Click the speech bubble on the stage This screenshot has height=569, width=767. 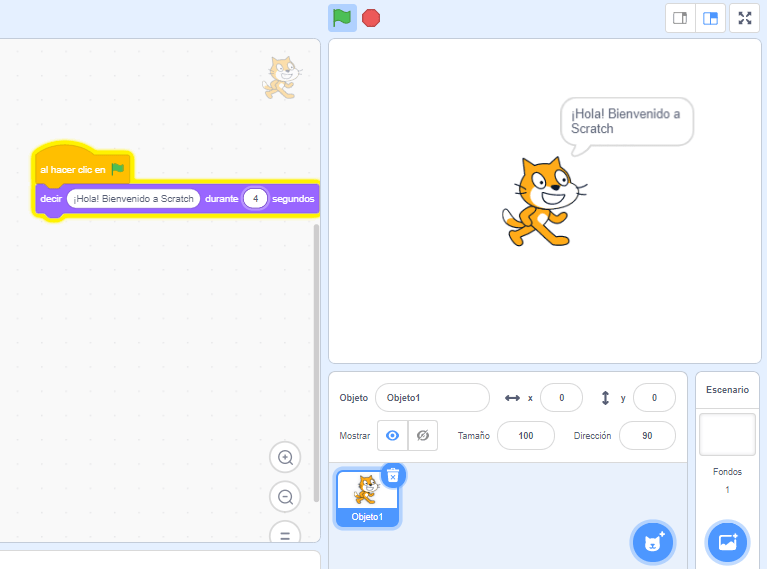point(627,122)
